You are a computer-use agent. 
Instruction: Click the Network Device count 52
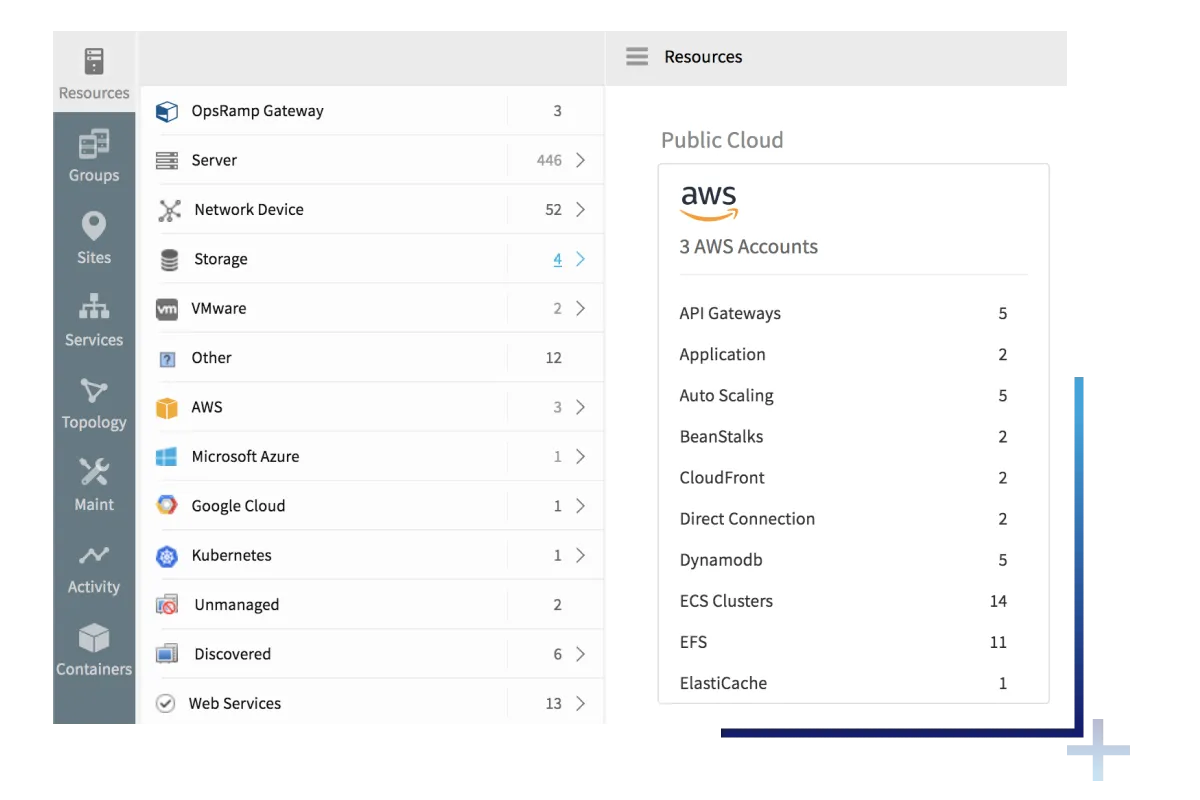553,210
